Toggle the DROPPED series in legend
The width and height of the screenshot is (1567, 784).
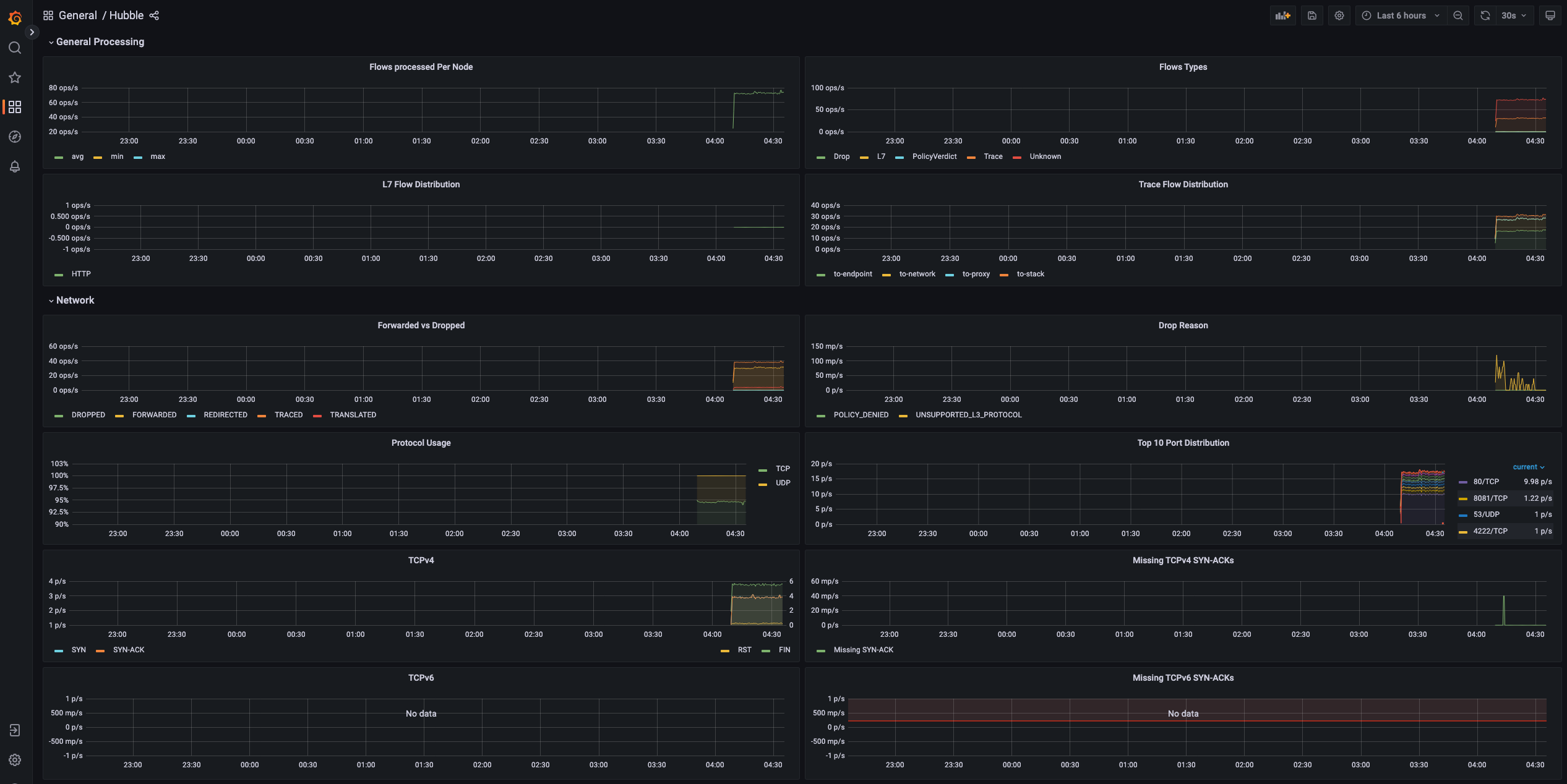(x=88, y=415)
